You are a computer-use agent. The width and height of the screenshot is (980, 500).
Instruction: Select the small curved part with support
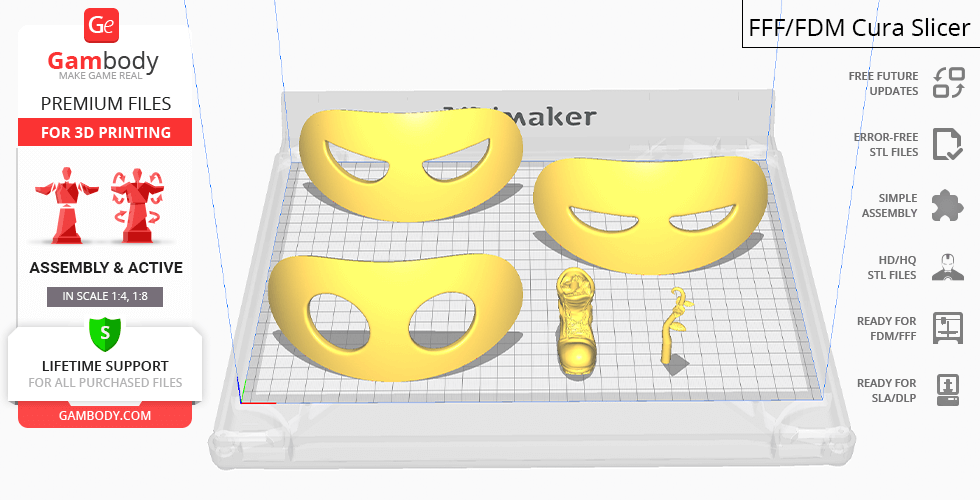675,330
